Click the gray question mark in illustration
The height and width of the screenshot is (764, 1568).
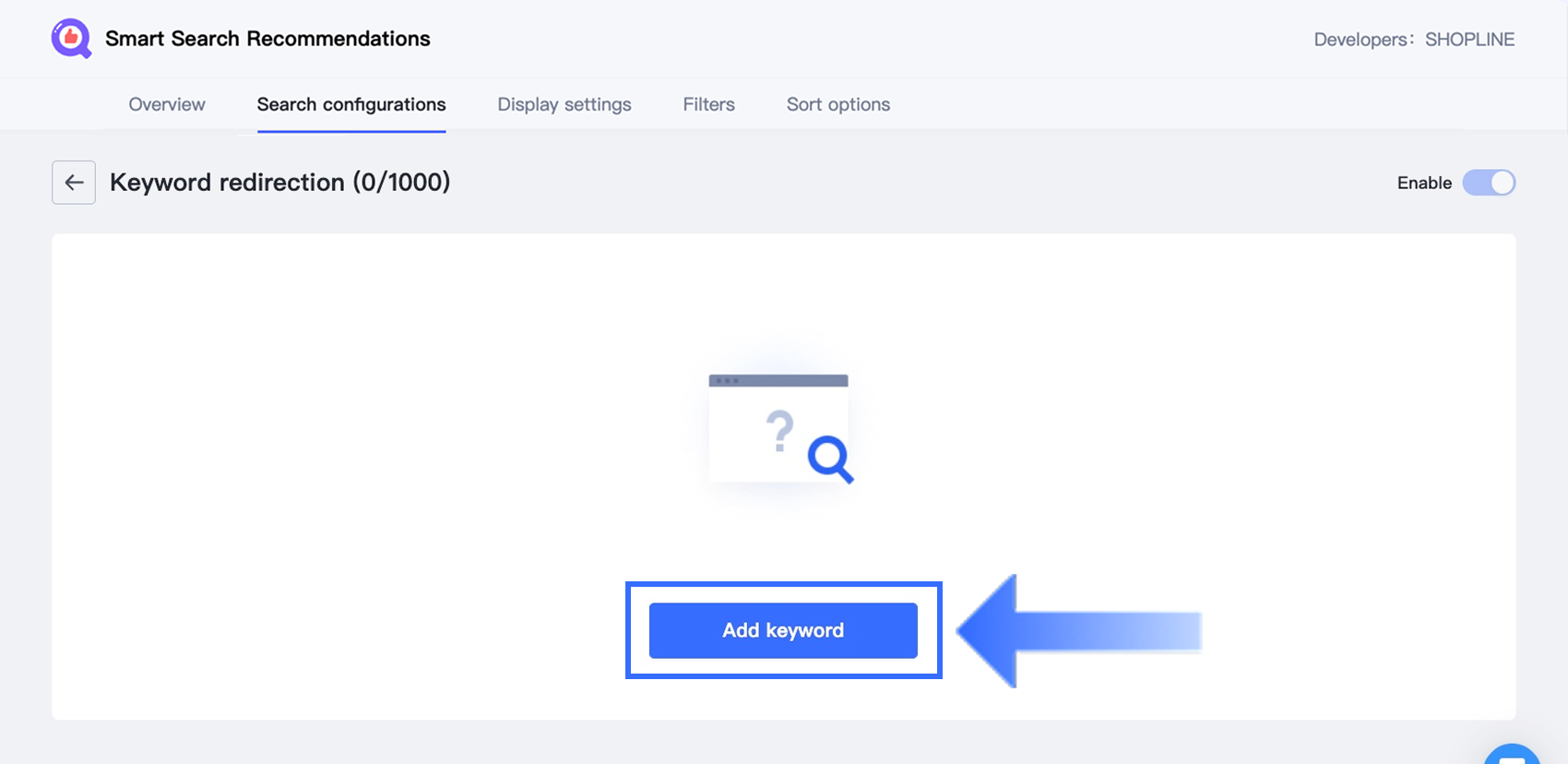point(780,431)
